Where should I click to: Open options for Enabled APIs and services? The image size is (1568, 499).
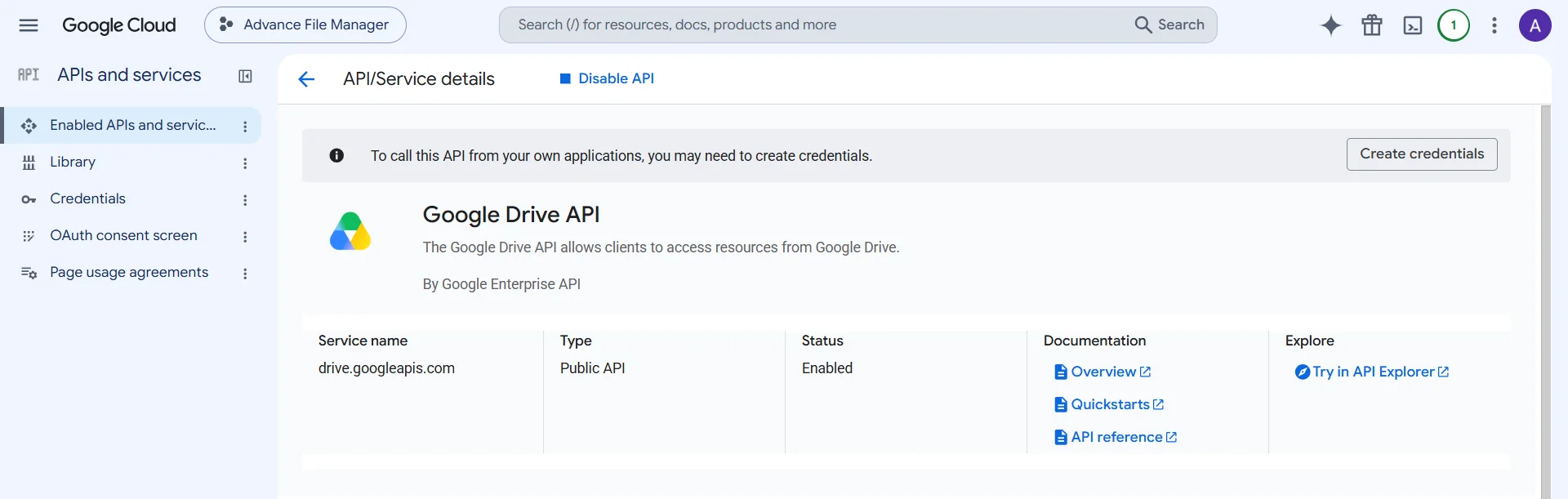click(x=245, y=127)
